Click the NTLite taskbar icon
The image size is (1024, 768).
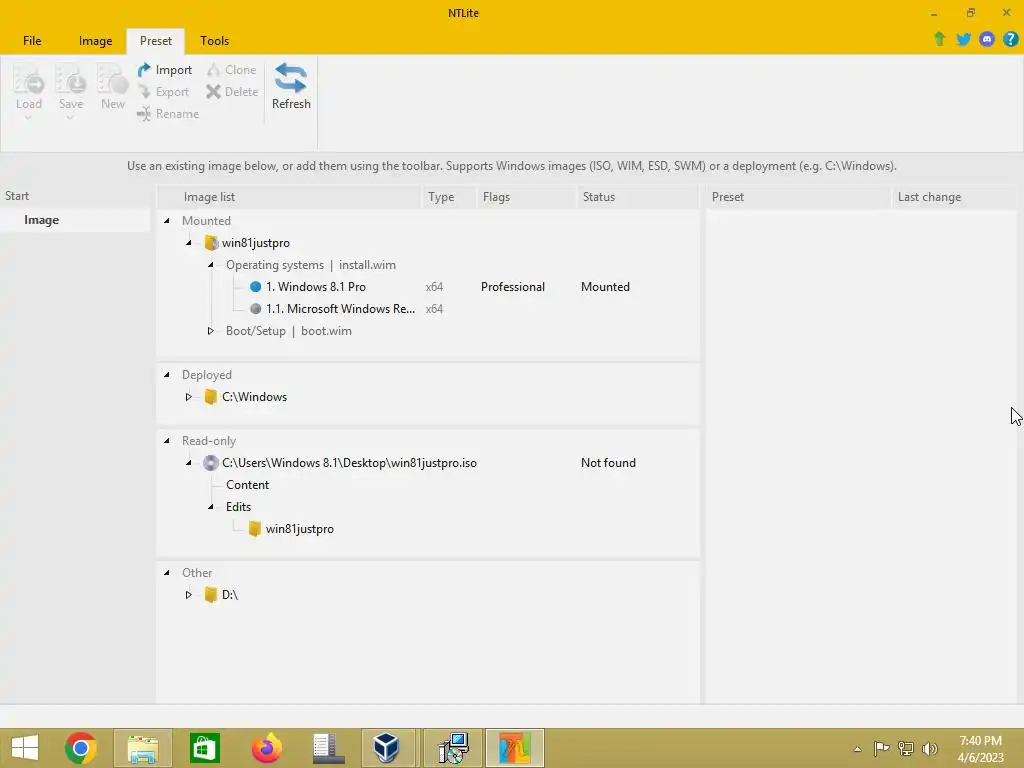515,748
